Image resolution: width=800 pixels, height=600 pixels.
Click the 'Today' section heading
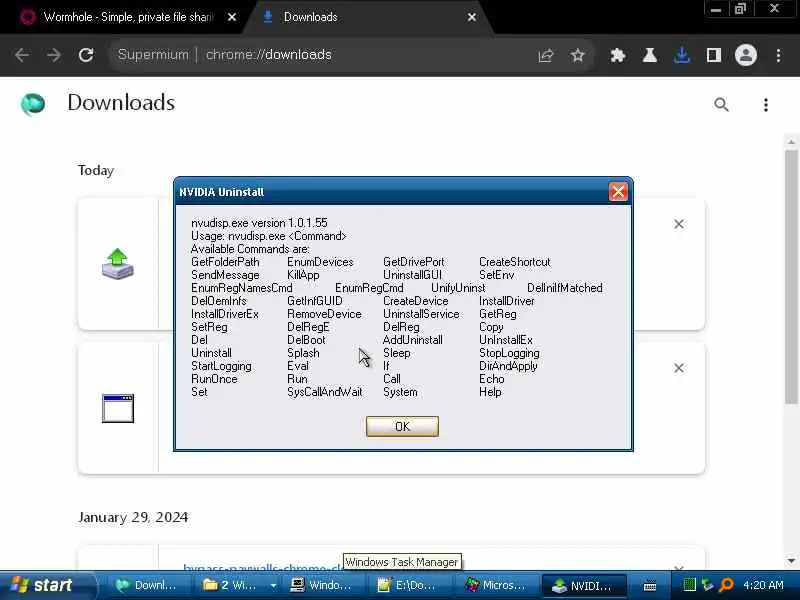96,170
